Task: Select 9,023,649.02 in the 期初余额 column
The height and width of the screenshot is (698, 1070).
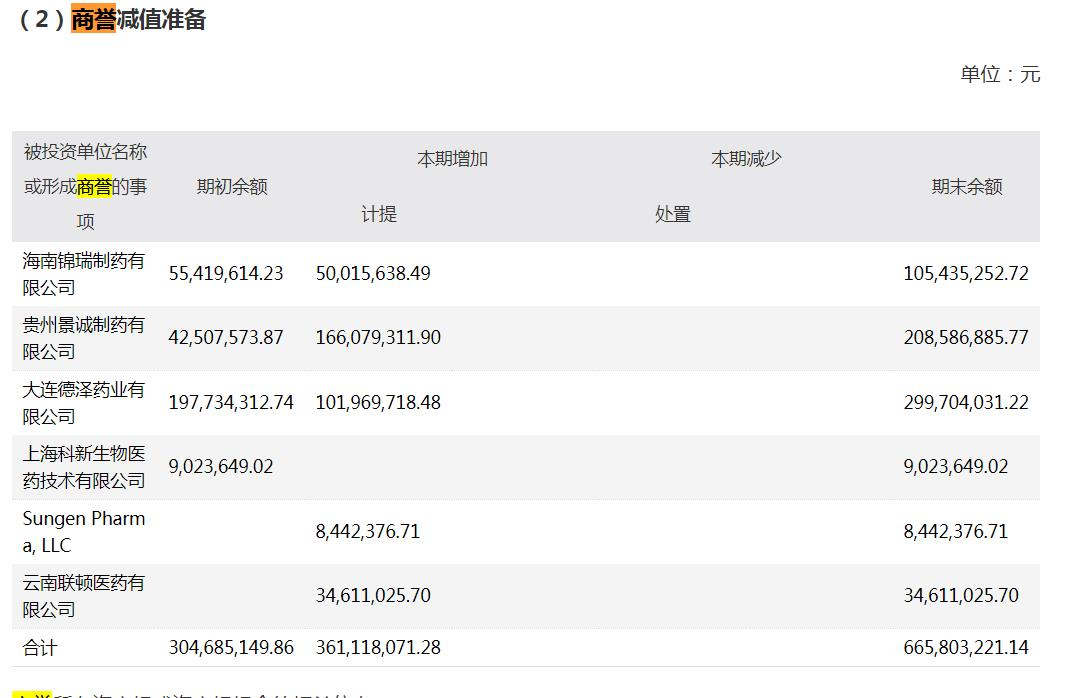Action: (221, 467)
